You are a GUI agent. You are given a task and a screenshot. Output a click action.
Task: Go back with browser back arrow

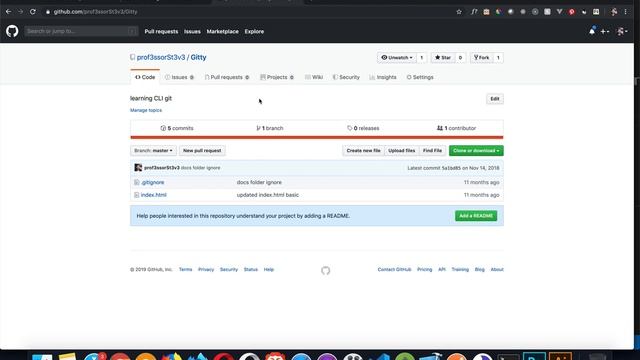9,12
